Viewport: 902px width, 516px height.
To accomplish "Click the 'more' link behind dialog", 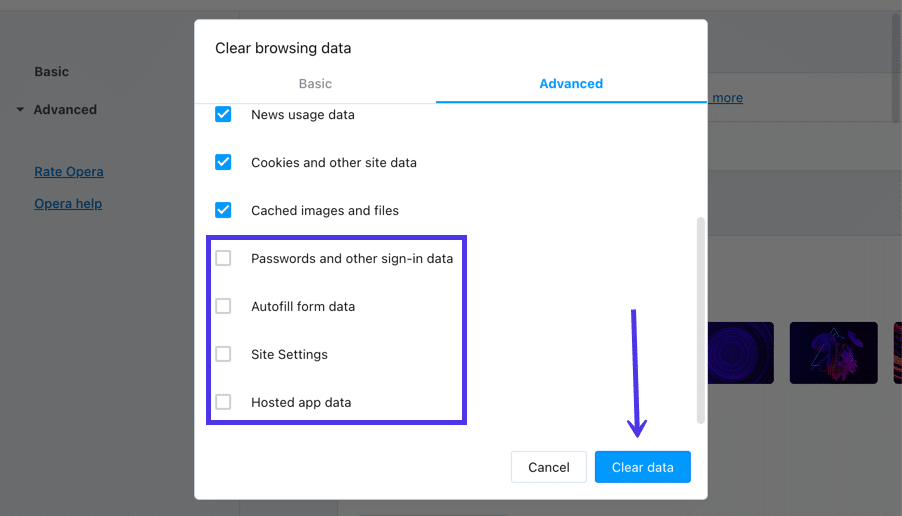I will coord(727,98).
